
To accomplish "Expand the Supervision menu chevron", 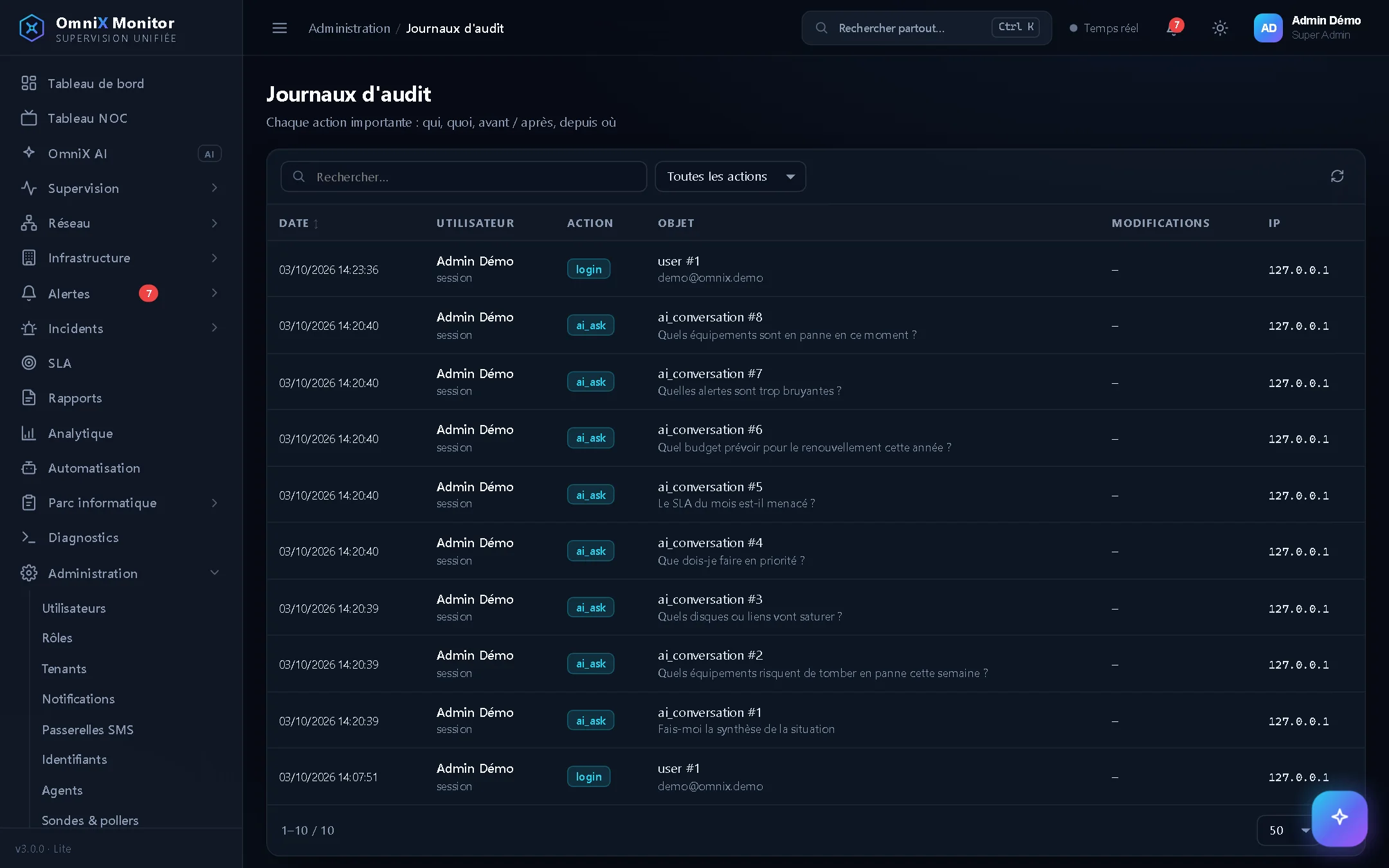I will 214,188.
